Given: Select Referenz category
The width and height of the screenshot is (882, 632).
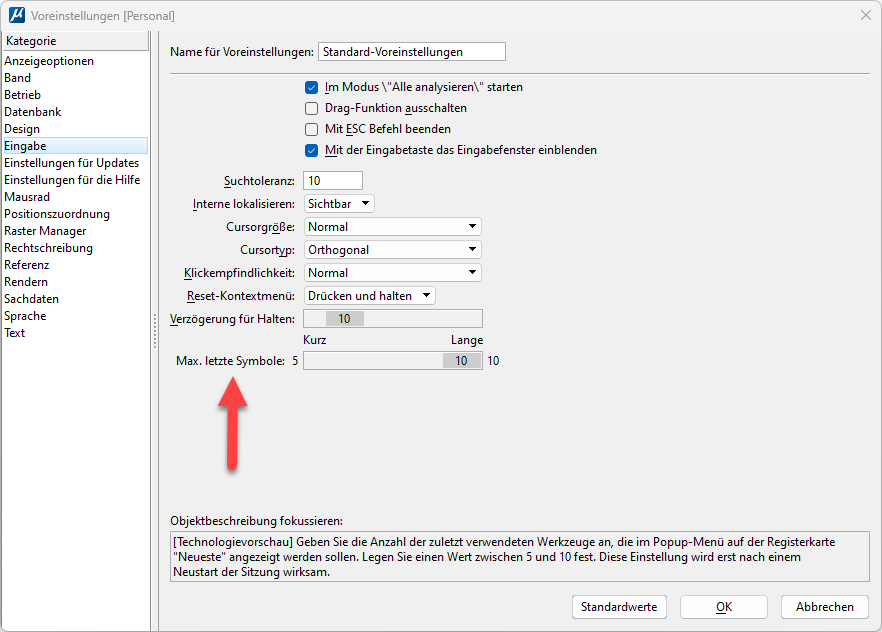Looking at the screenshot, I should point(75,265).
